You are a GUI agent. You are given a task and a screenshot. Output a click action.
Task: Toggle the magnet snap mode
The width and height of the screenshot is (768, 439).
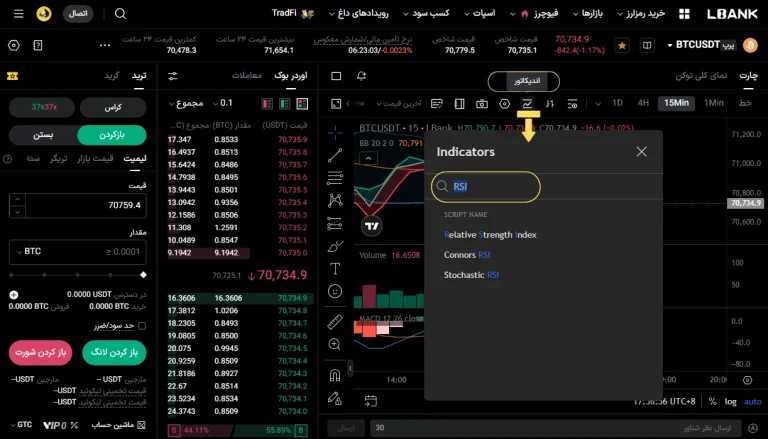coord(335,375)
